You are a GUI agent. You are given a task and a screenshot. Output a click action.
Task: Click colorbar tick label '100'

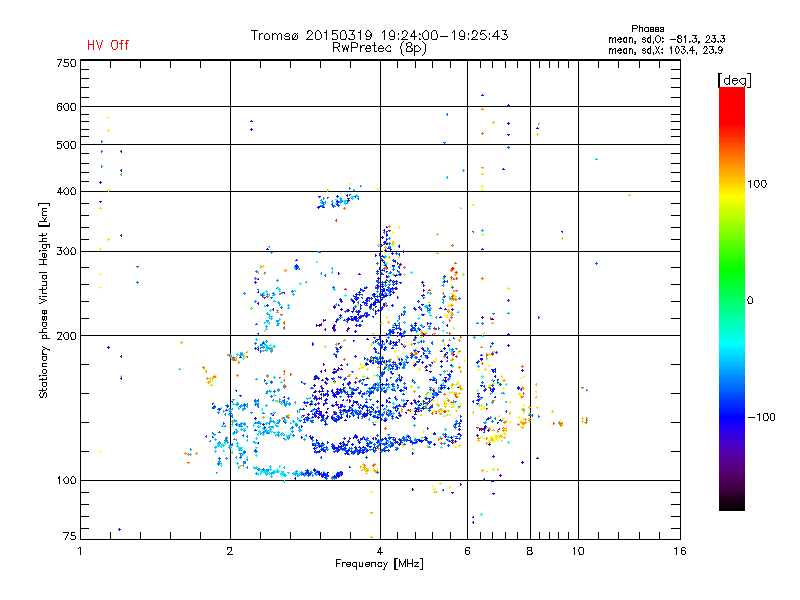(x=757, y=184)
